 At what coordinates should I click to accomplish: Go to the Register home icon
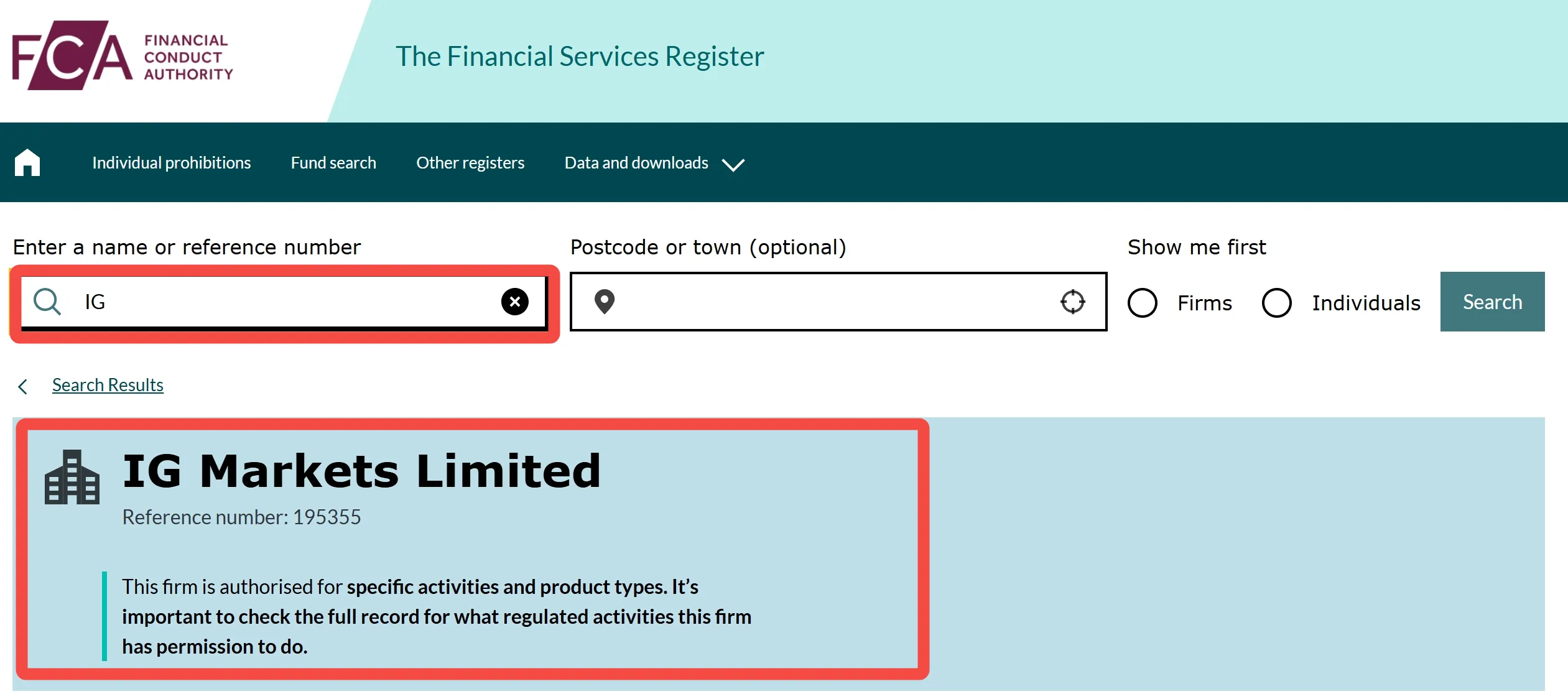tap(27, 162)
